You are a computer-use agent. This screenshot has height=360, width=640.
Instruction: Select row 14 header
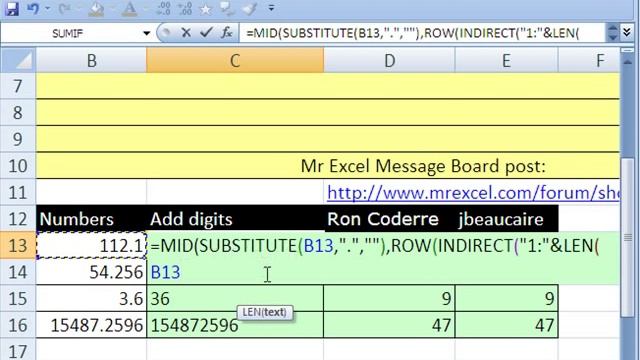coord(18,272)
